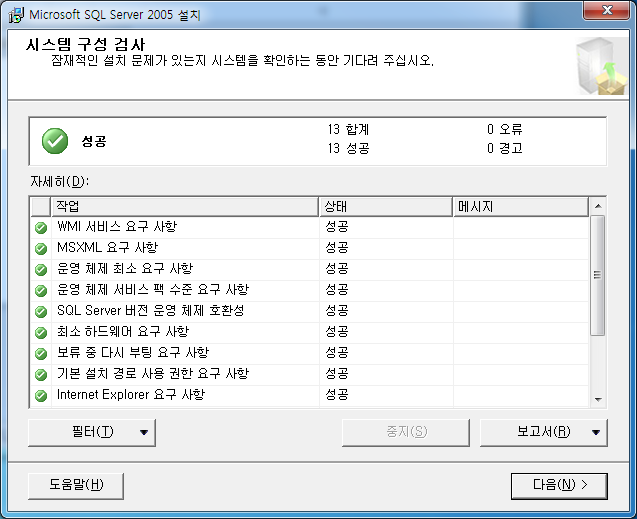
Task: Click the success icon for 운영 체제 최소 요구 사항
Action: click(x=41, y=270)
